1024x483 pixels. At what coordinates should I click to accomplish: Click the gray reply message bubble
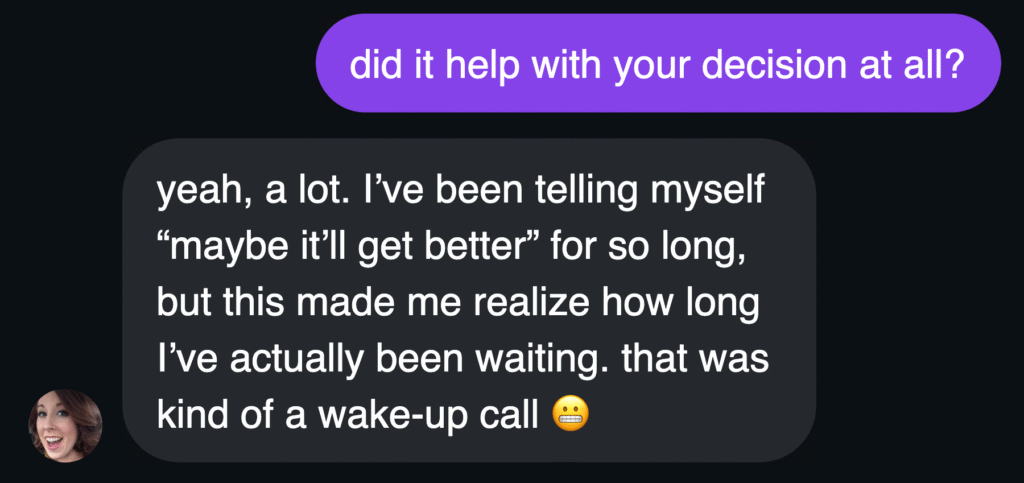(x=468, y=300)
